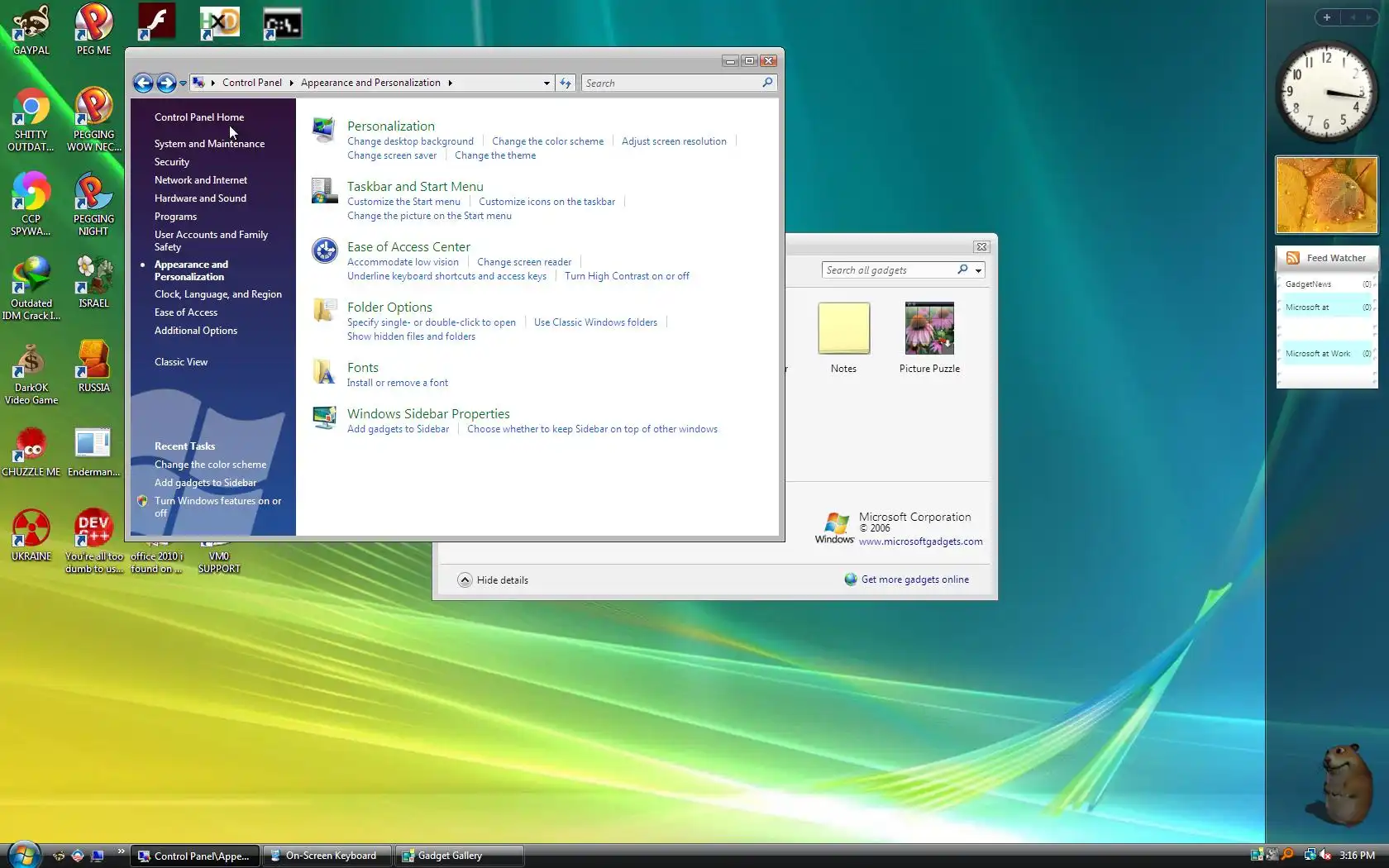Viewport: 1389px width, 868px height.
Task: Click the muted volume icon in the system tray
Action: point(1325,855)
